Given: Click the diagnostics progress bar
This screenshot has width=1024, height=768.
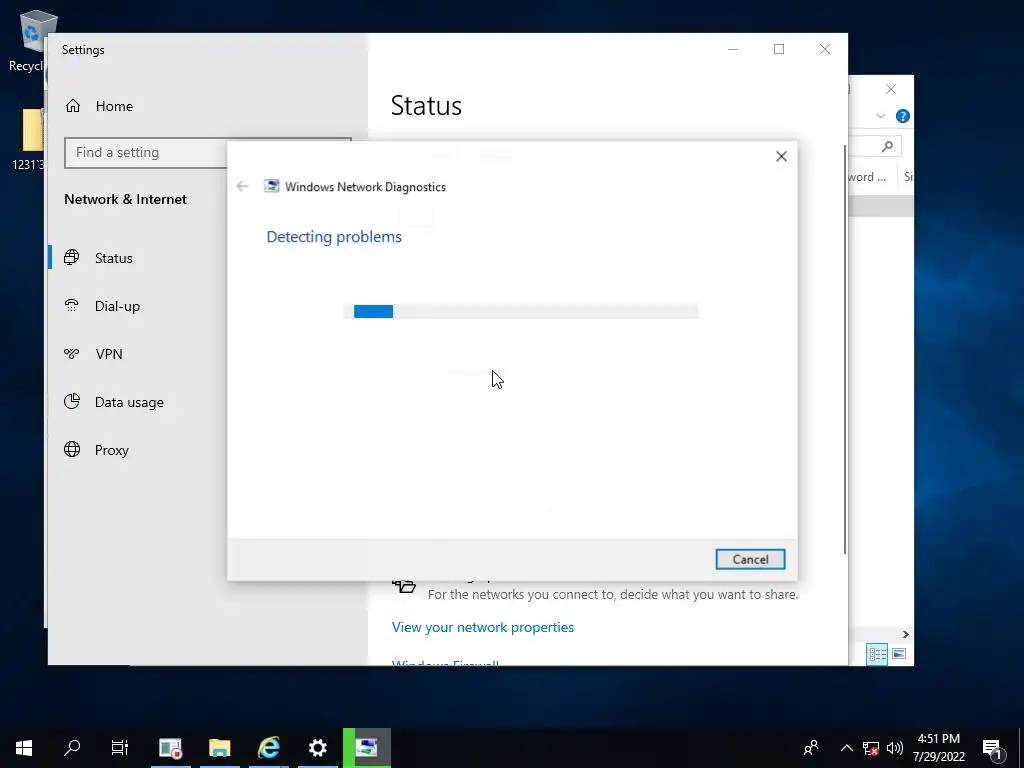Looking at the screenshot, I should pyautogui.click(x=521, y=312).
